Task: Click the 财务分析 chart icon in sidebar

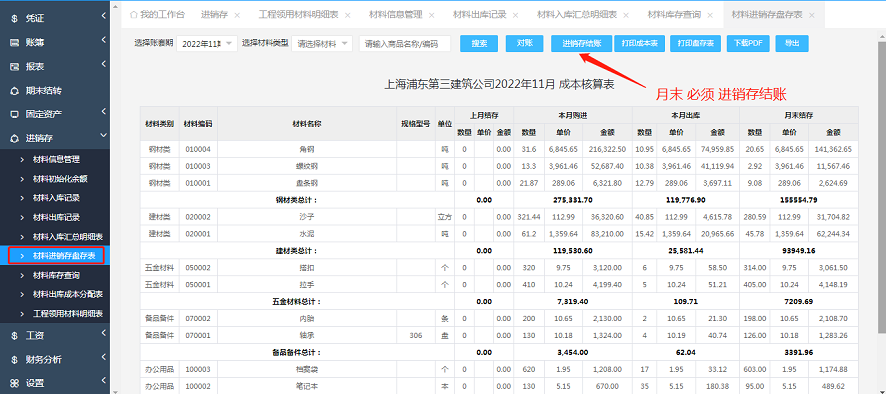Action: [x=15, y=360]
